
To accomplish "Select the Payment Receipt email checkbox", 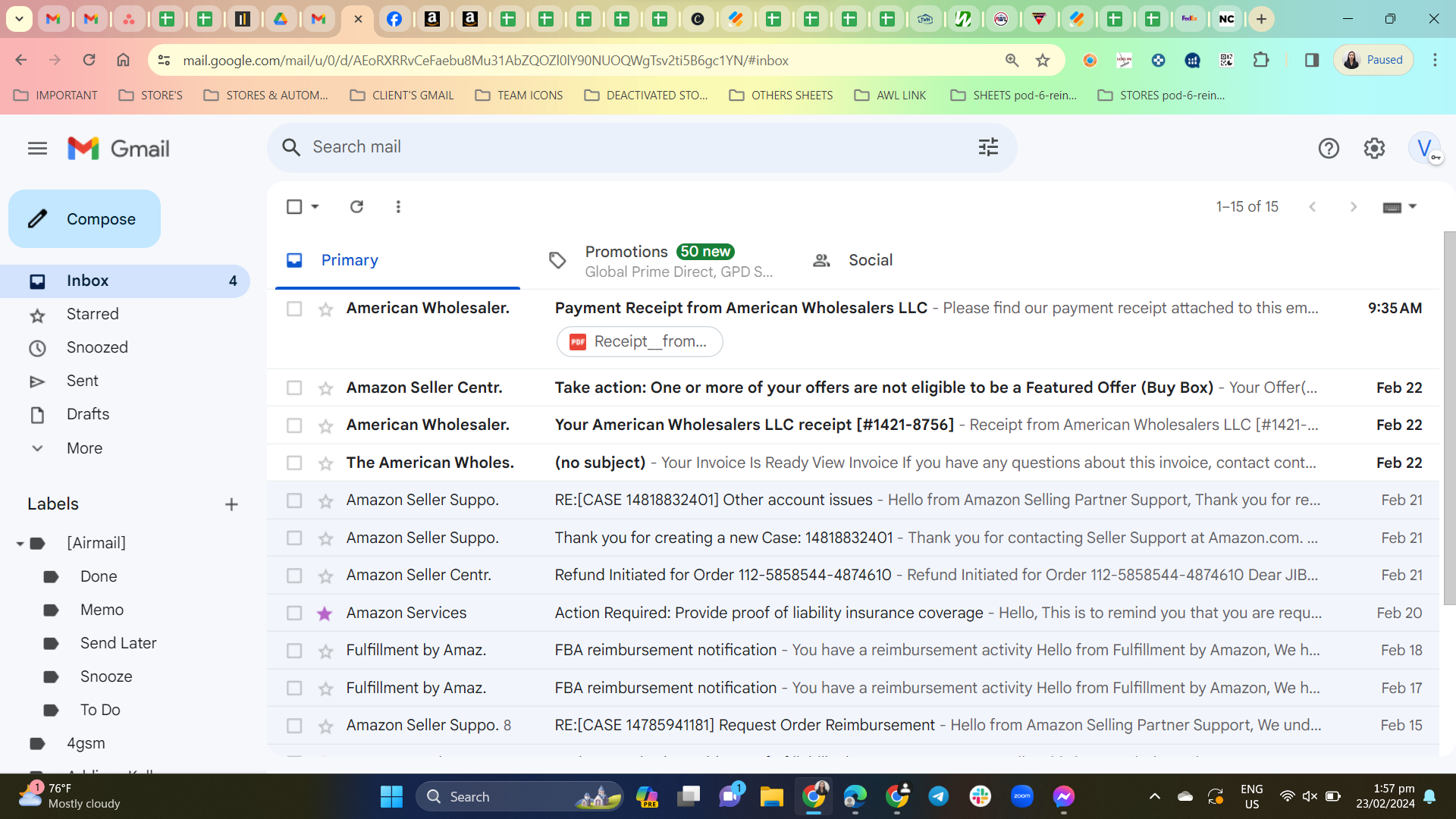I will point(294,309).
